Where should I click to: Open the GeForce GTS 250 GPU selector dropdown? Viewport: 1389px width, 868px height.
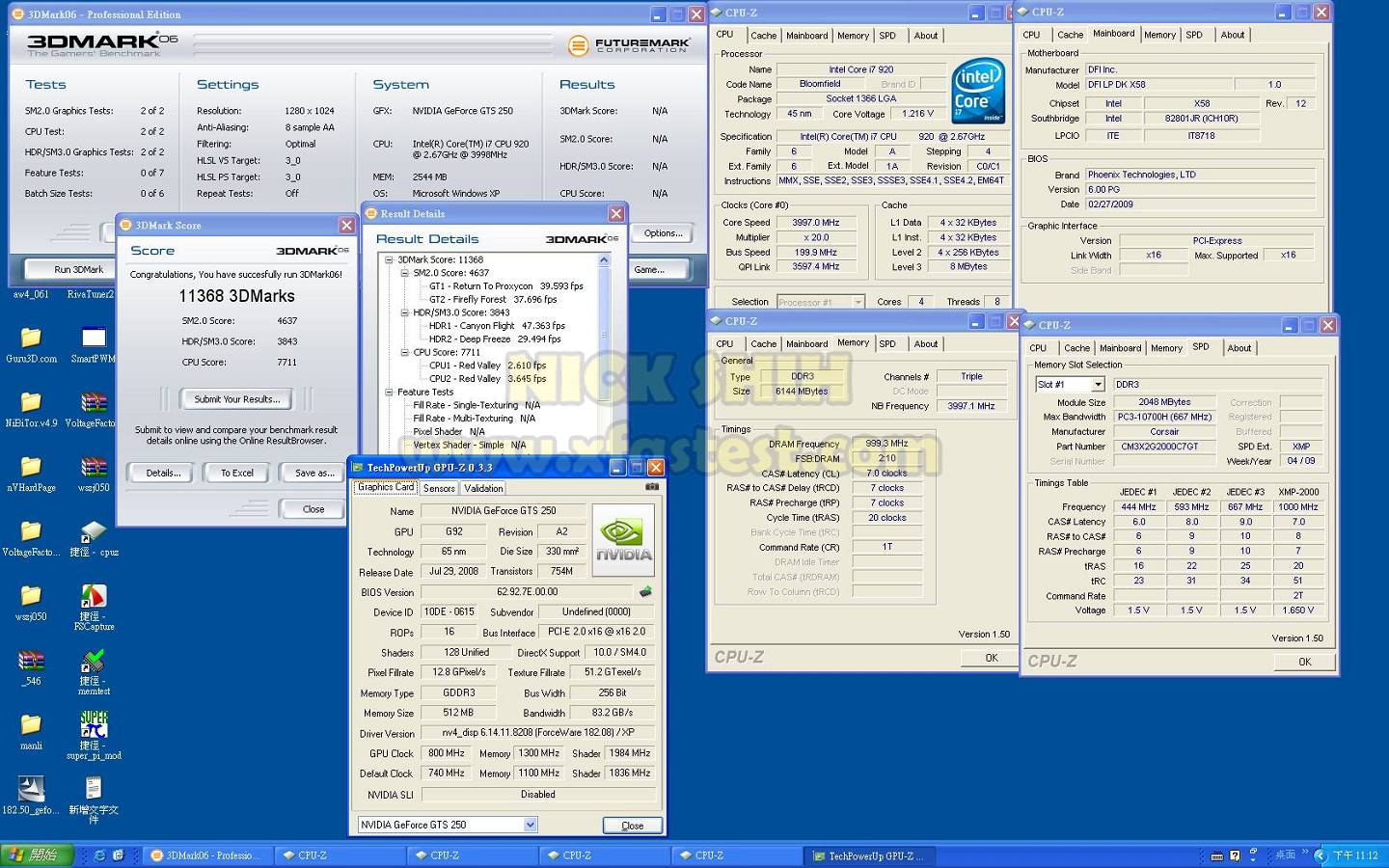point(531,825)
